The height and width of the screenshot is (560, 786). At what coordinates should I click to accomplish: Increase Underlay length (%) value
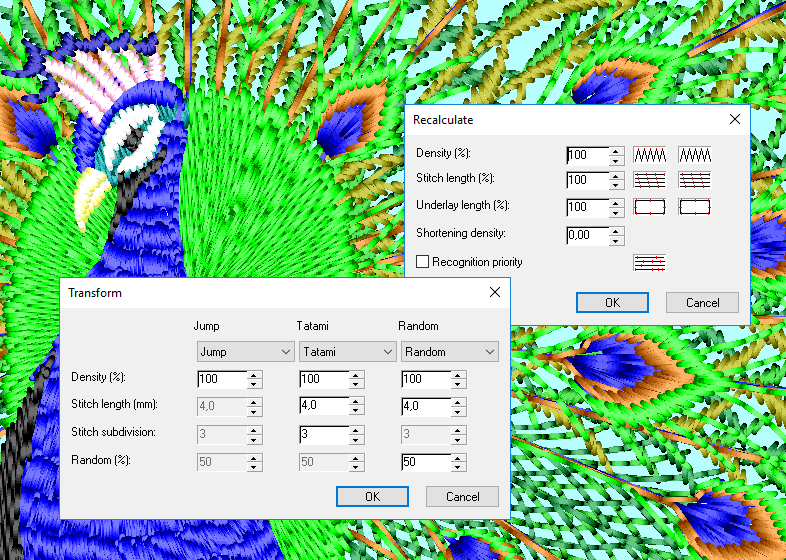[617, 203]
